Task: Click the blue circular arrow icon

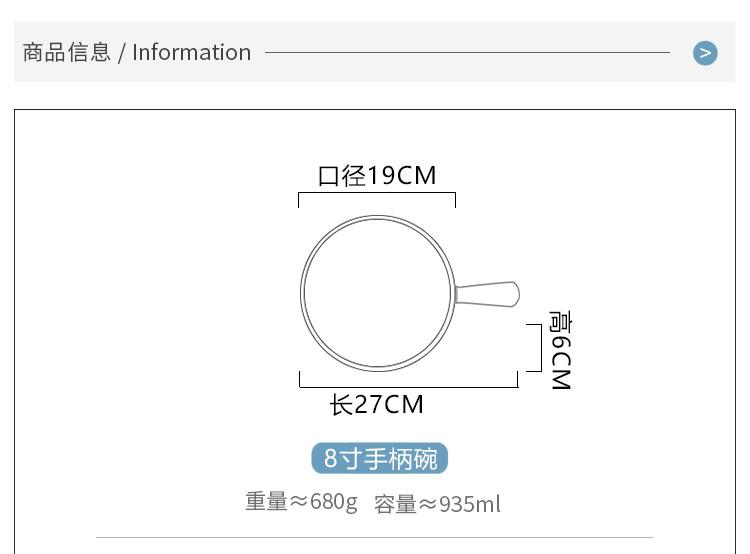Action: (x=706, y=53)
